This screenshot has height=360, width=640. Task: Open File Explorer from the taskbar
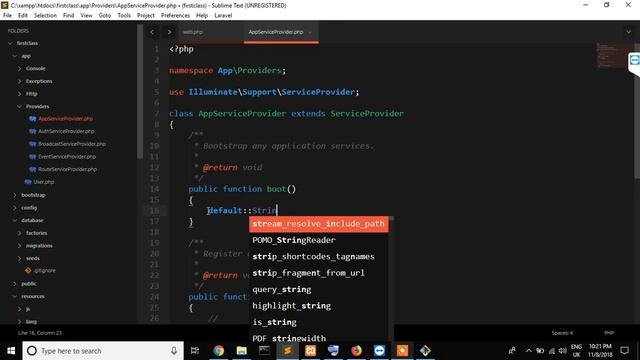click(242, 351)
